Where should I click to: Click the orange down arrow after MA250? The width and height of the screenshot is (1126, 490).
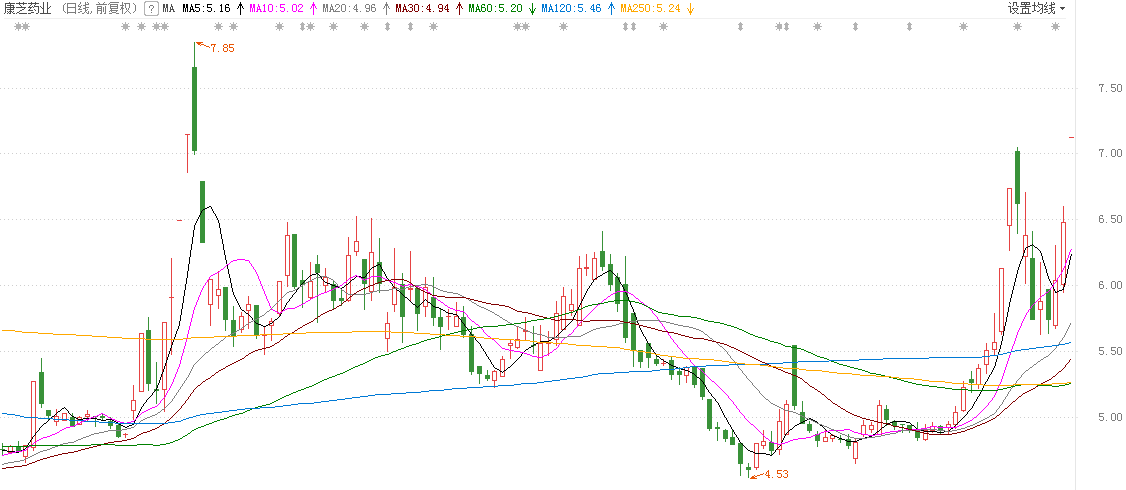click(690, 8)
